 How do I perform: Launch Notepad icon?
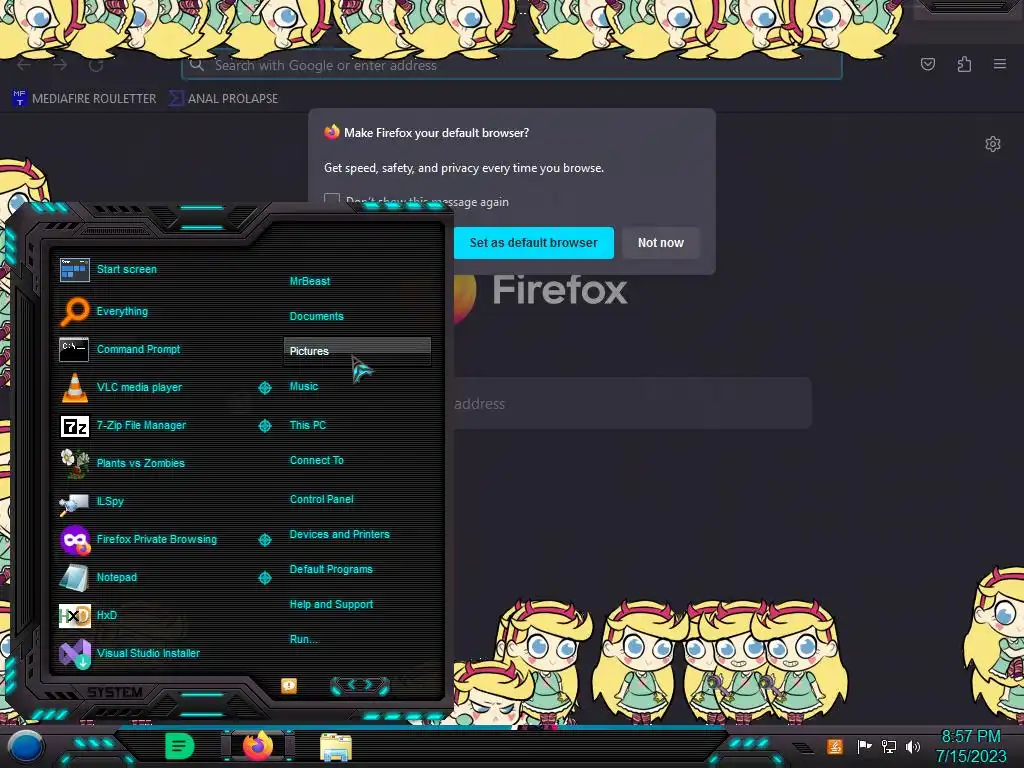point(74,577)
